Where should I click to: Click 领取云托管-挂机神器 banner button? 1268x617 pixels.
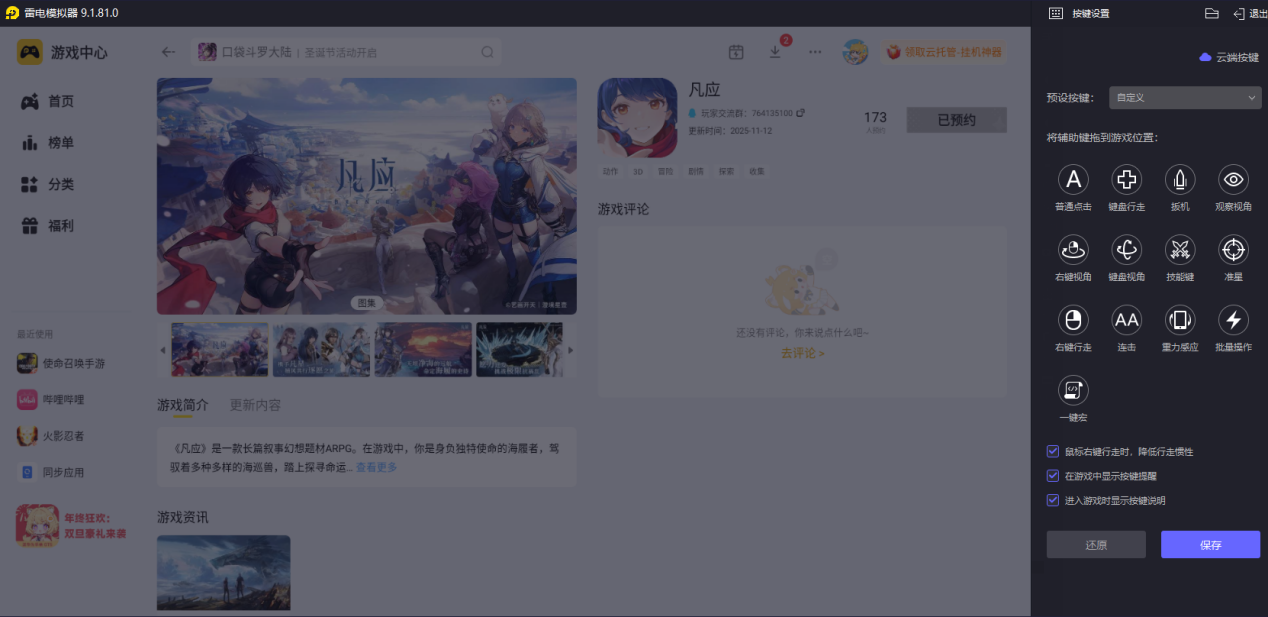click(x=943, y=52)
